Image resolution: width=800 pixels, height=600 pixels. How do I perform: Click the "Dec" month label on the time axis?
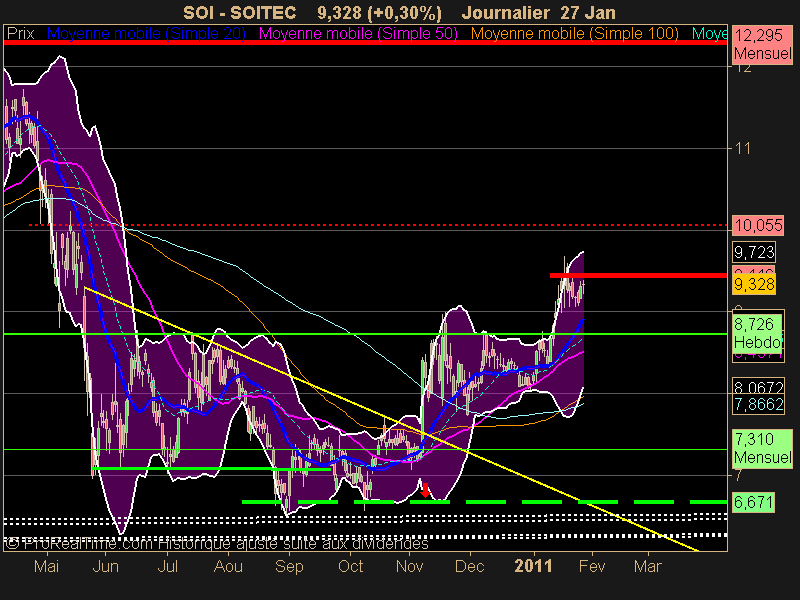point(469,566)
